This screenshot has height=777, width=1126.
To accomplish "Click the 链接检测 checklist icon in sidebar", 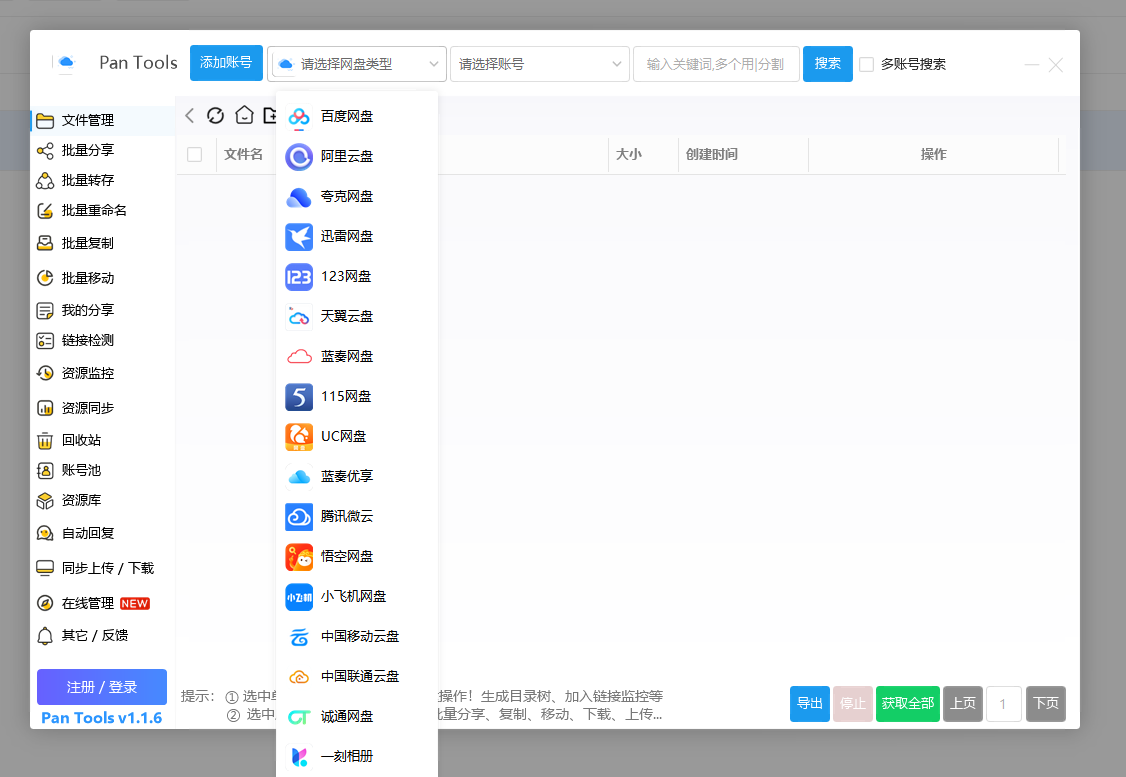I will point(45,340).
